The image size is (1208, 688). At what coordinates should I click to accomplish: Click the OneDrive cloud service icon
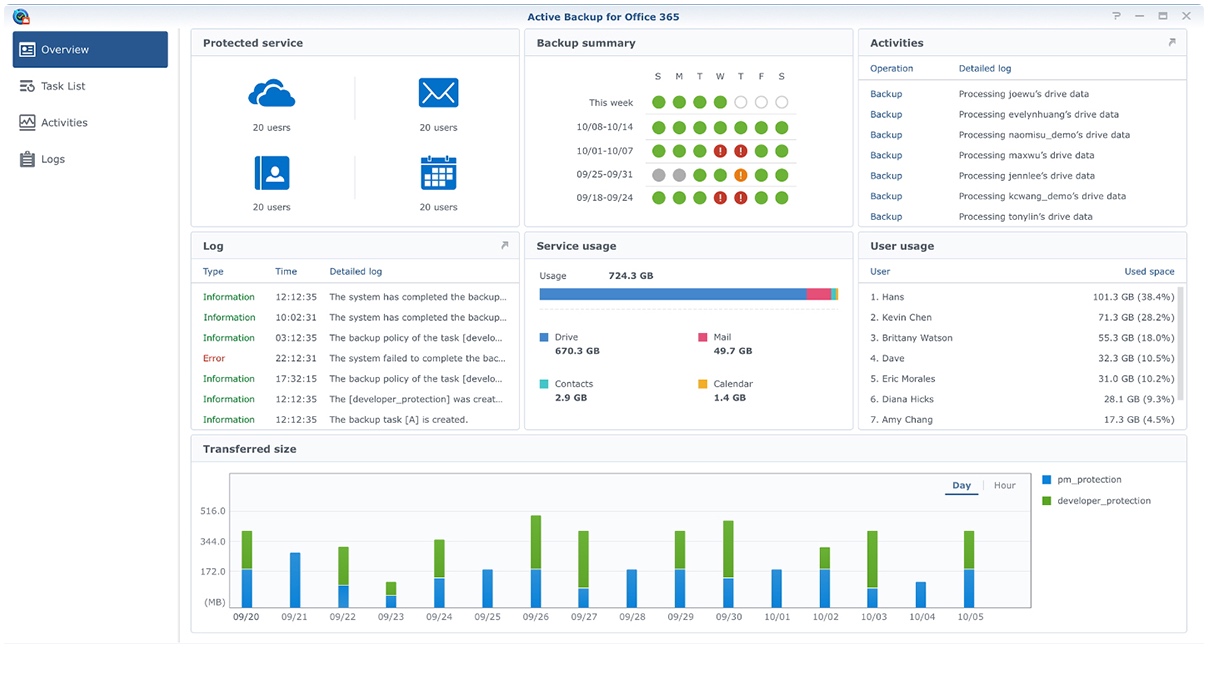tap(271, 94)
